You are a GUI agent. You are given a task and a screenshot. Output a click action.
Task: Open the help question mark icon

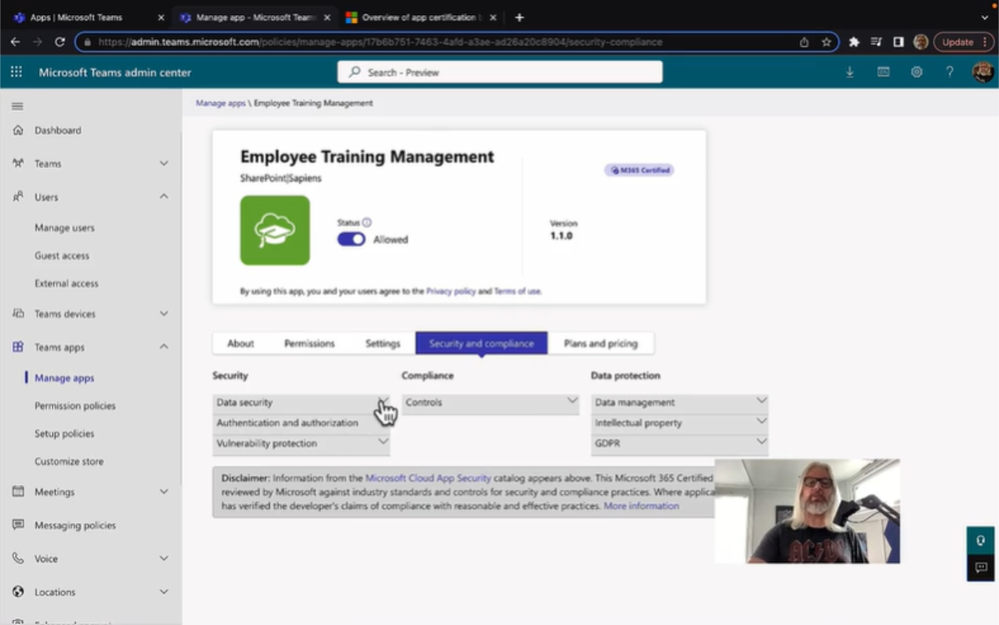pyautogui.click(x=949, y=72)
